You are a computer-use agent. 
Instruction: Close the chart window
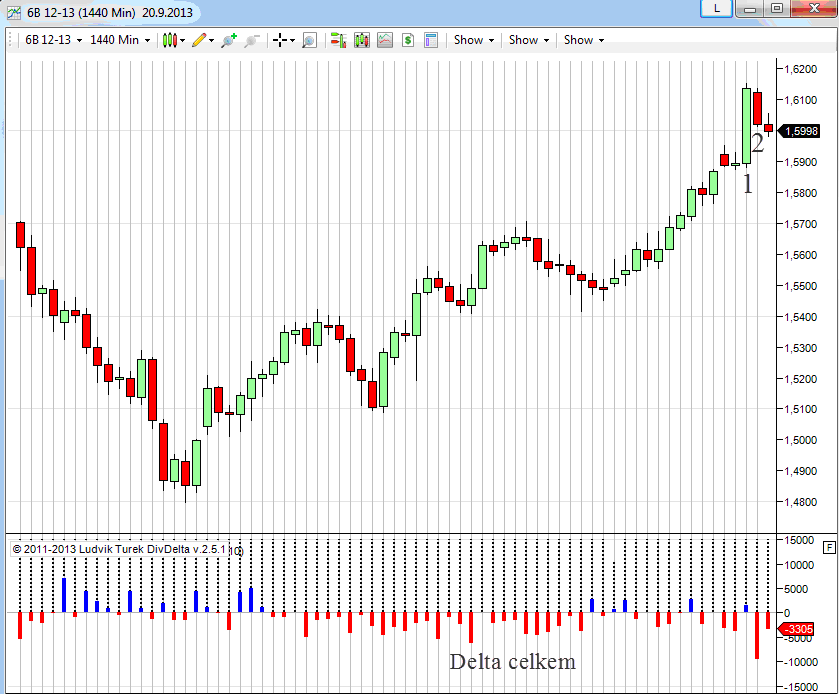(814, 9)
